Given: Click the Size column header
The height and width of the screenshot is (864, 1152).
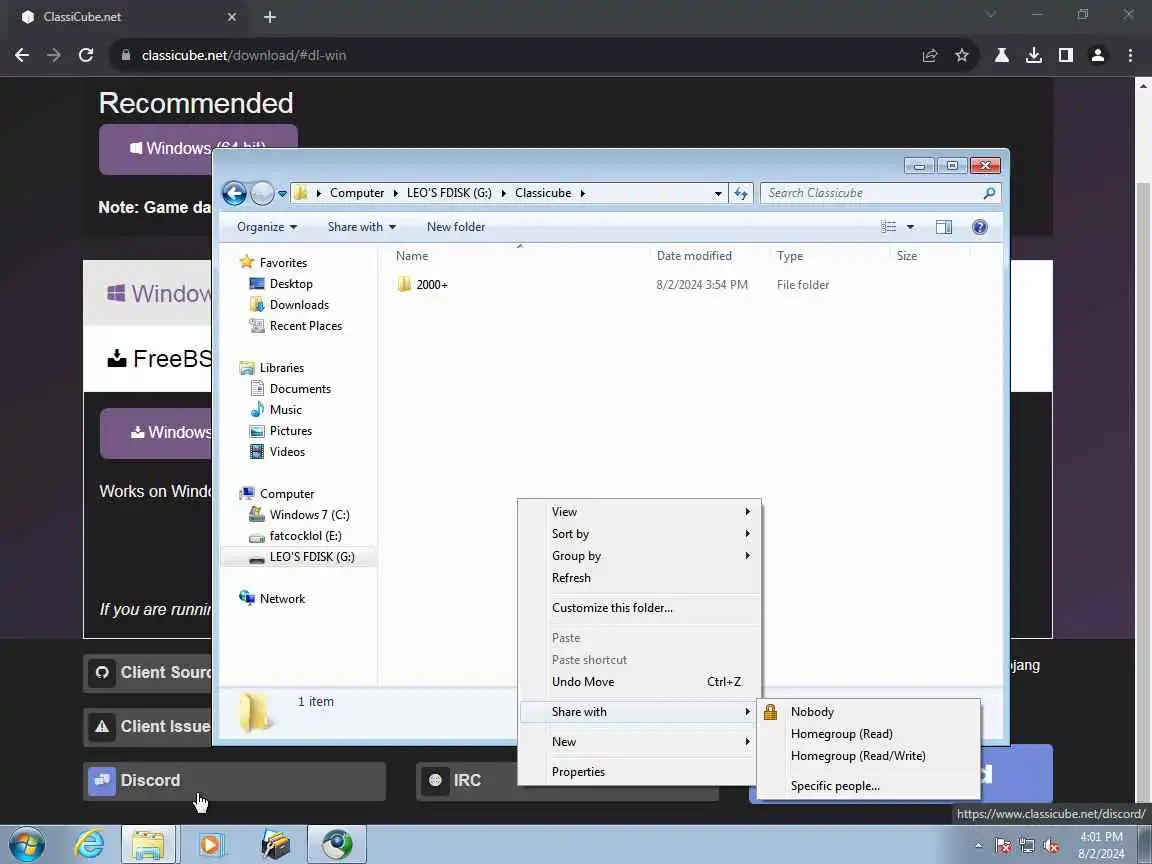Looking at the screenshot, I should coord(907,256).
